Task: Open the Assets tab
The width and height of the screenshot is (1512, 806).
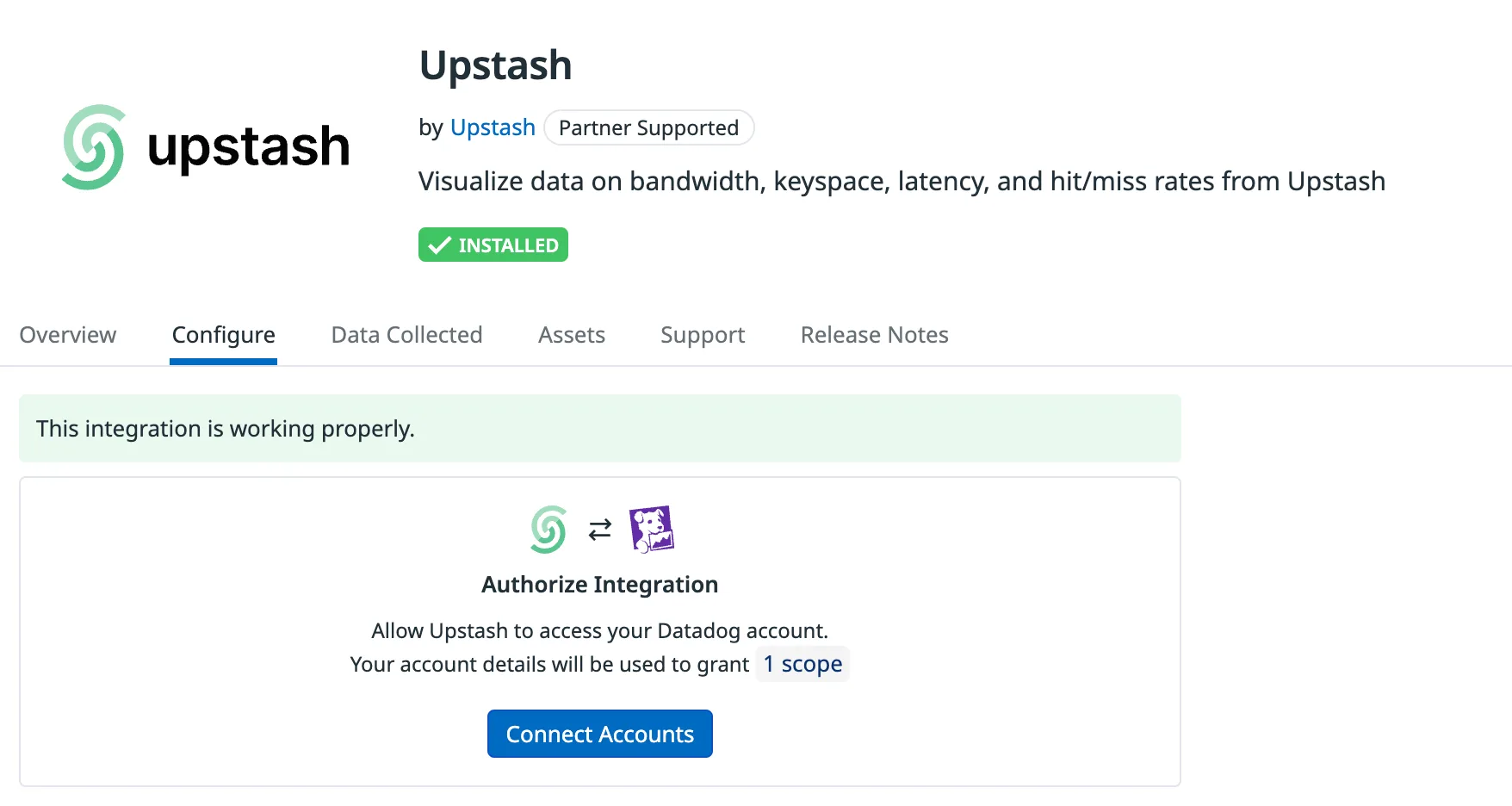Action: pos(572,335)
